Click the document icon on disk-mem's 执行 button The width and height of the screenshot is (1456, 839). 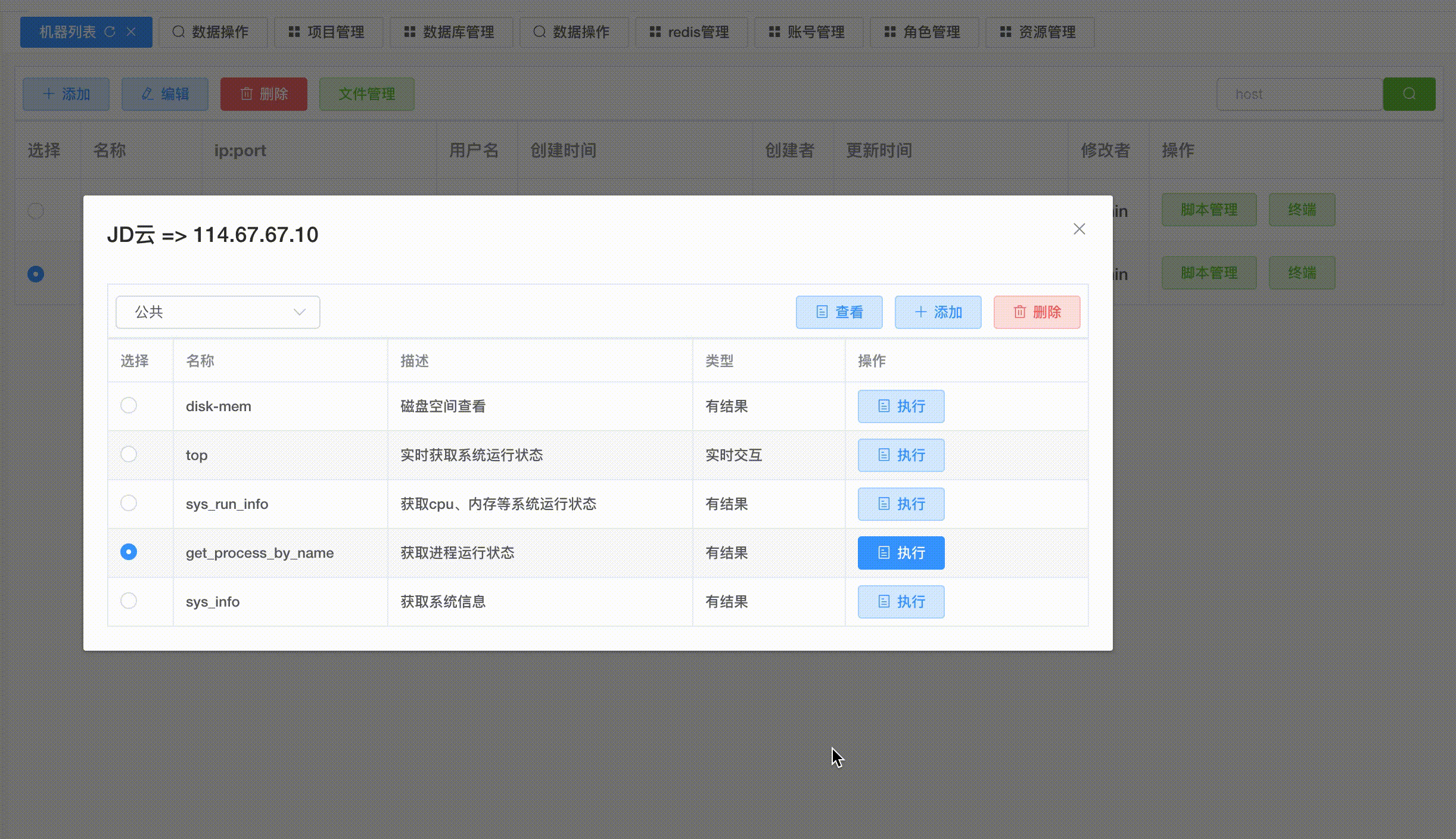[x=884, y=406]
